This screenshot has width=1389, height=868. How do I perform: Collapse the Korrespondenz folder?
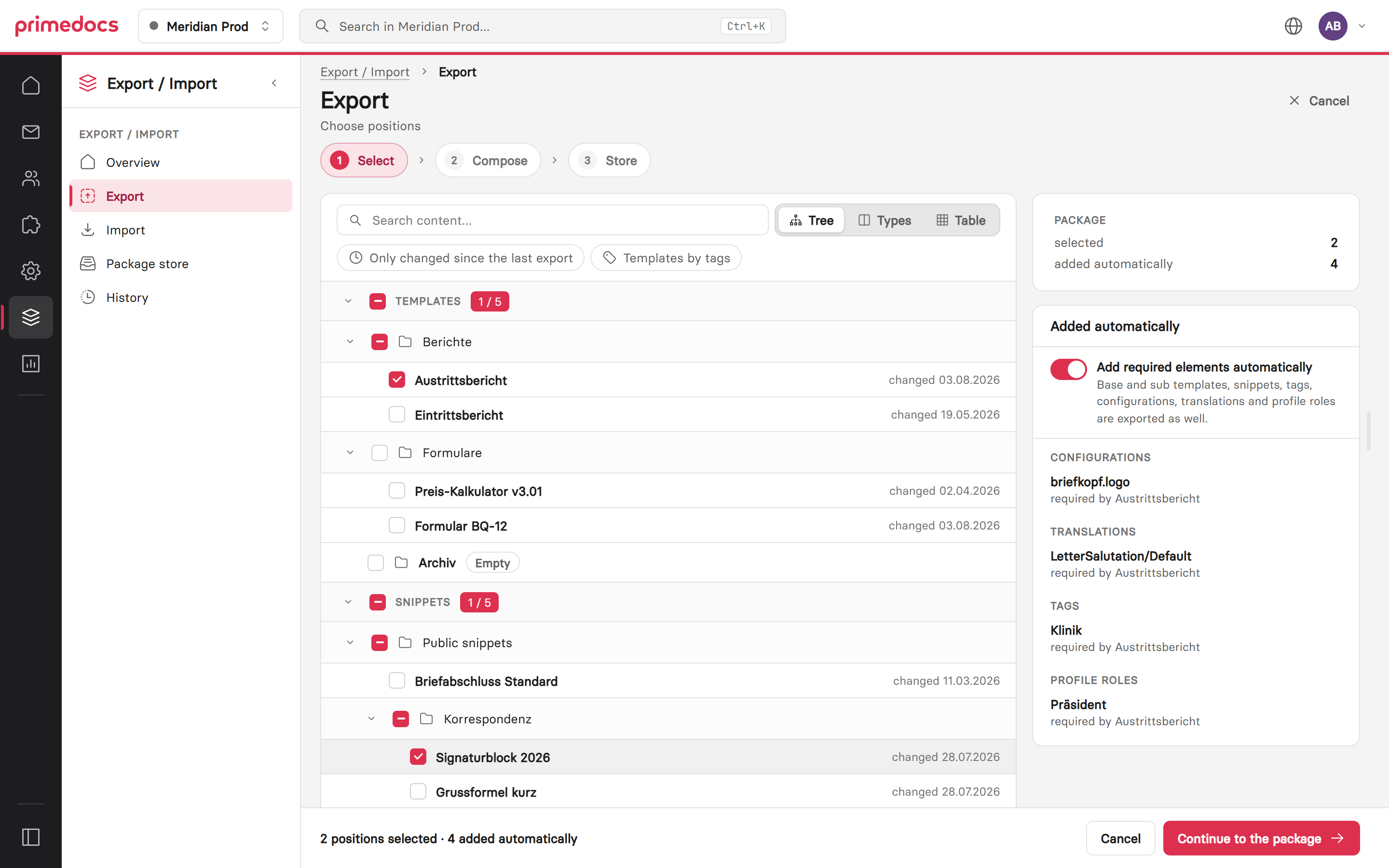tap(371, 719)
